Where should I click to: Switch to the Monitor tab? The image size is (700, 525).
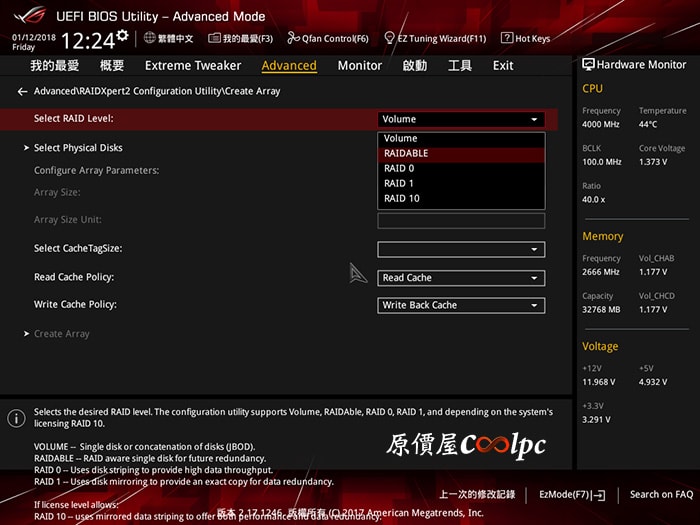[359, 66]
